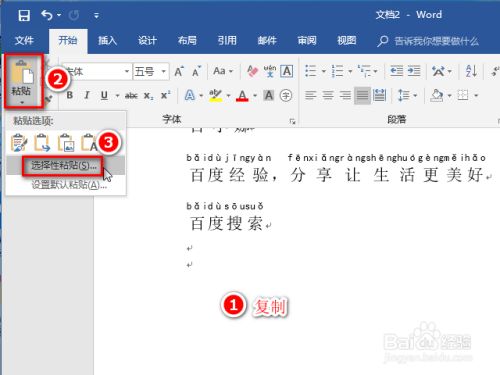Click the redo (repeat) button
500x375 pixels.
[74, 15]
